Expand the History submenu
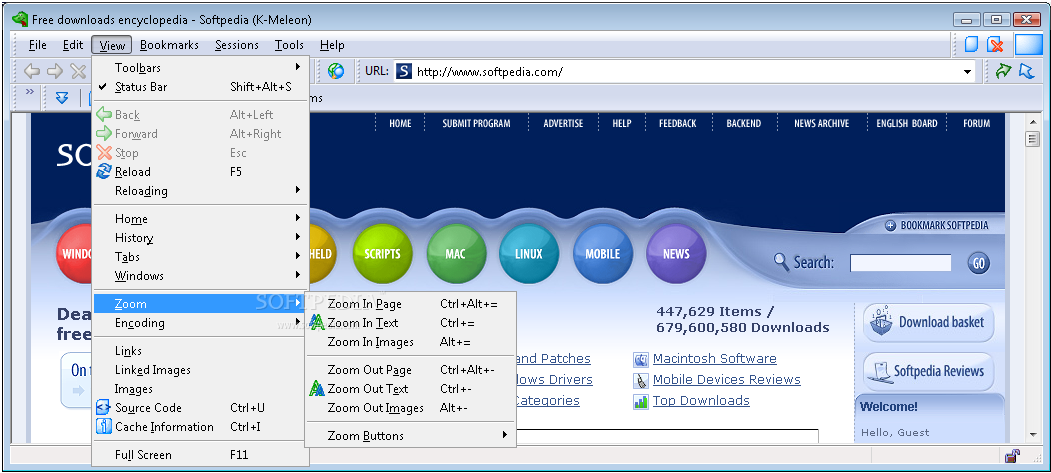 (200, 238)
